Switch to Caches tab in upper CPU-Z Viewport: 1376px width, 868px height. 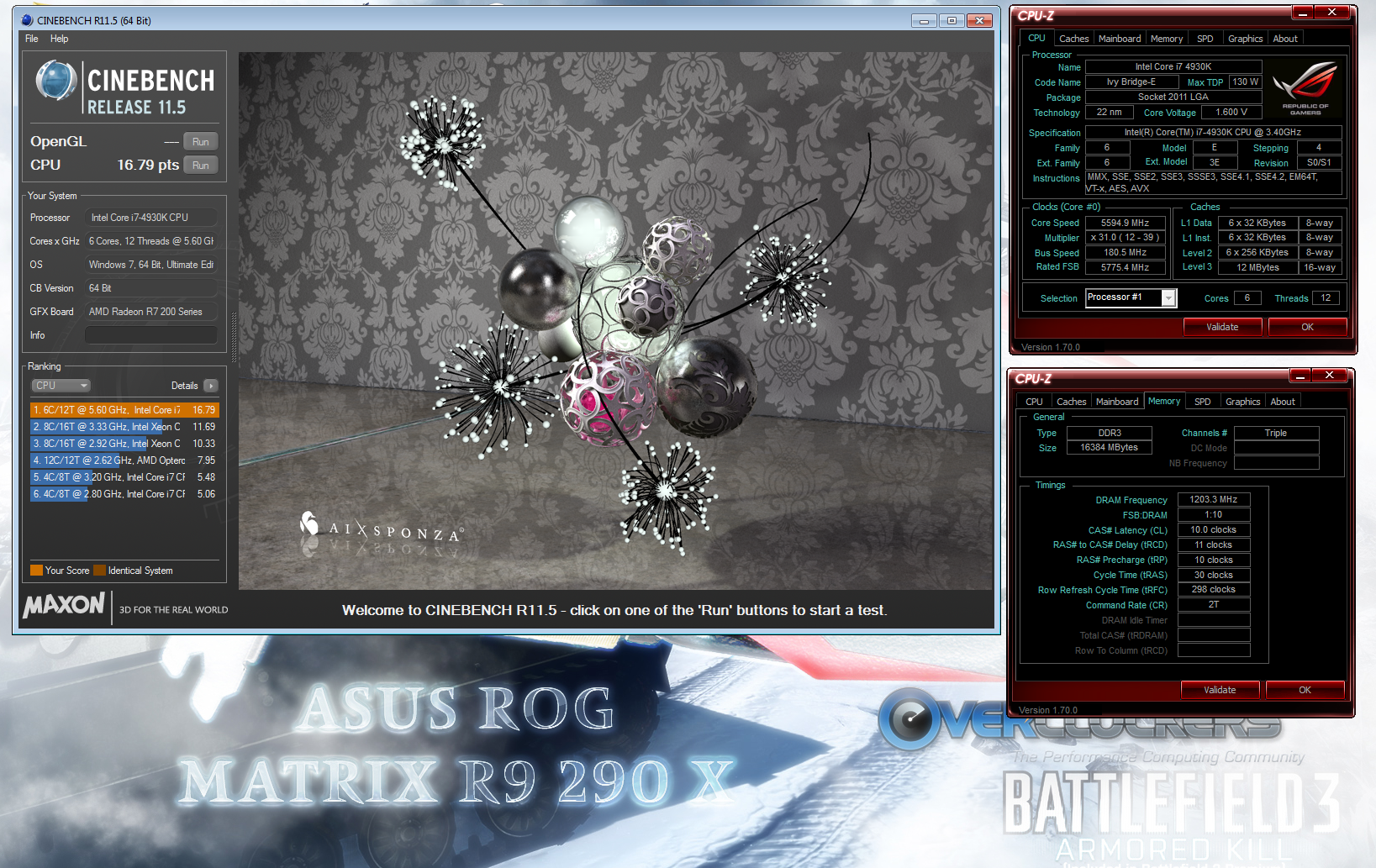click(1073, 39)
